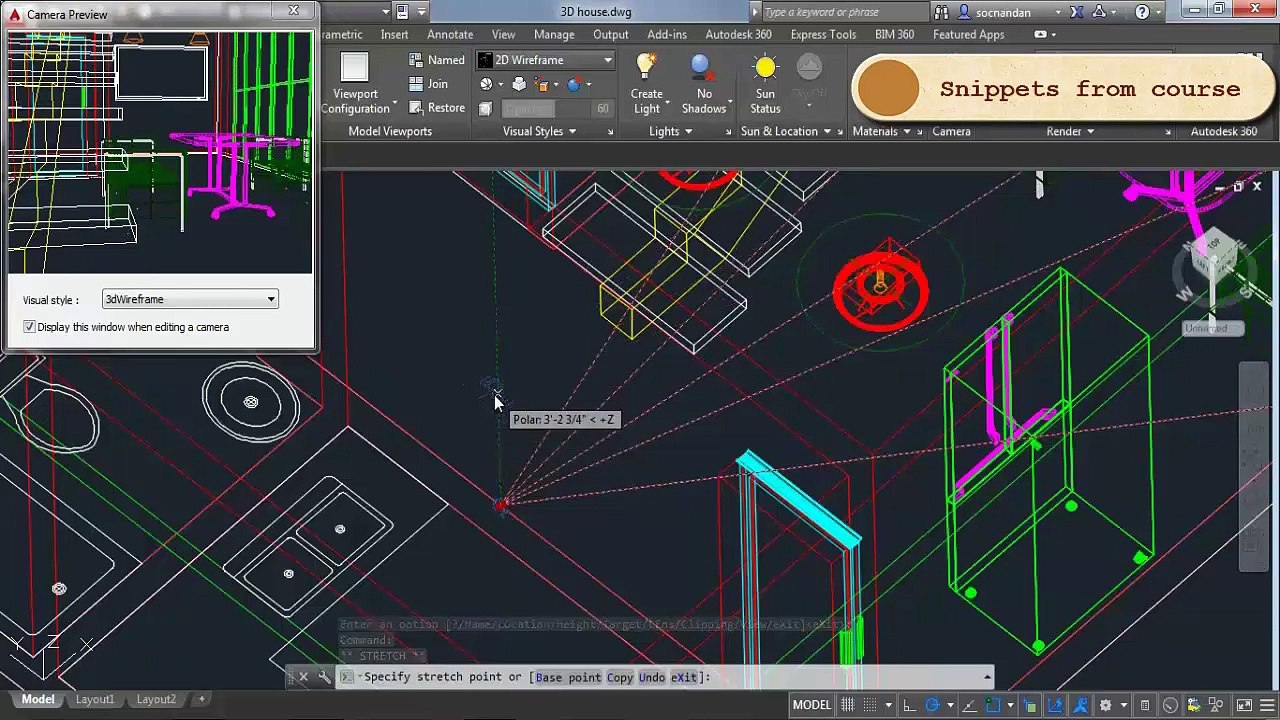
Task: Toggle the grid display status icon
Action: coord(848,705)
